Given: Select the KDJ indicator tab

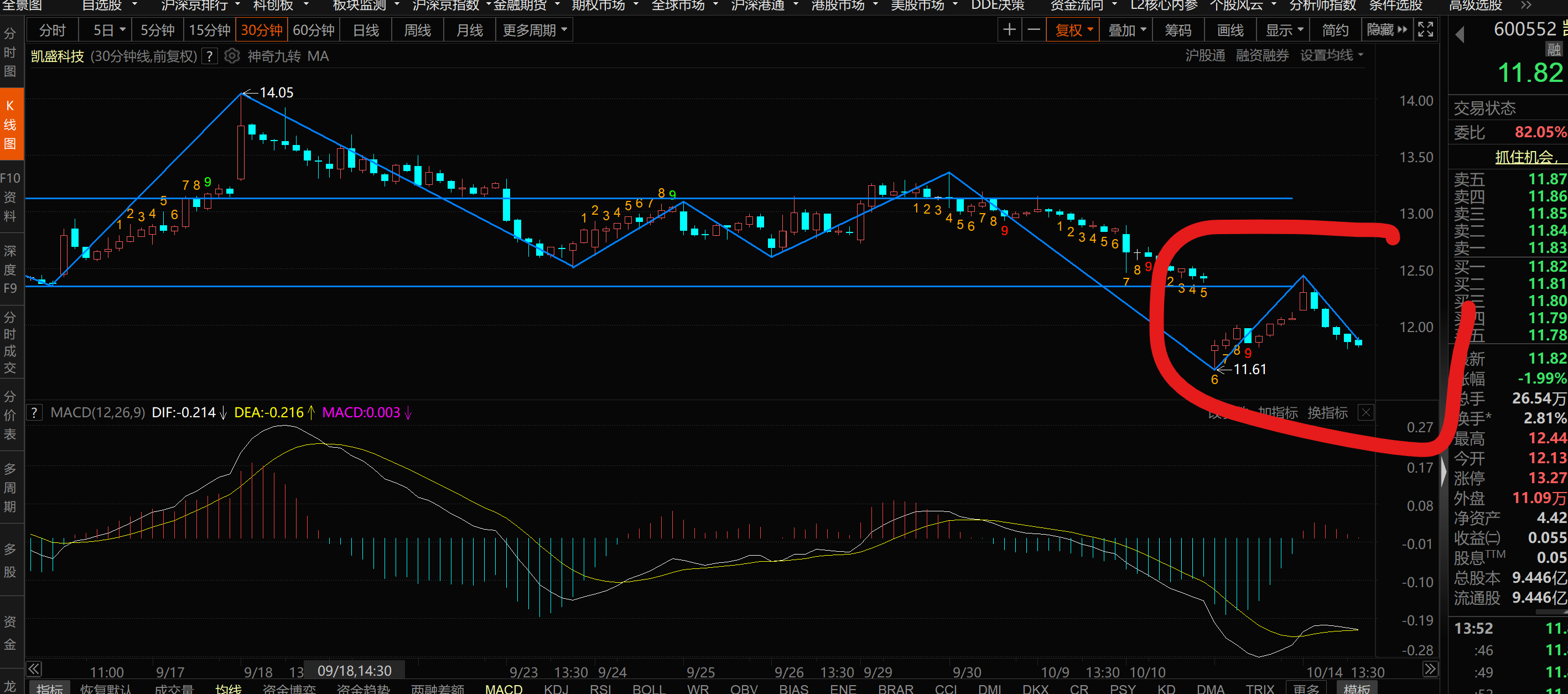Looking at the screenshot, I should tap(555, 688).
